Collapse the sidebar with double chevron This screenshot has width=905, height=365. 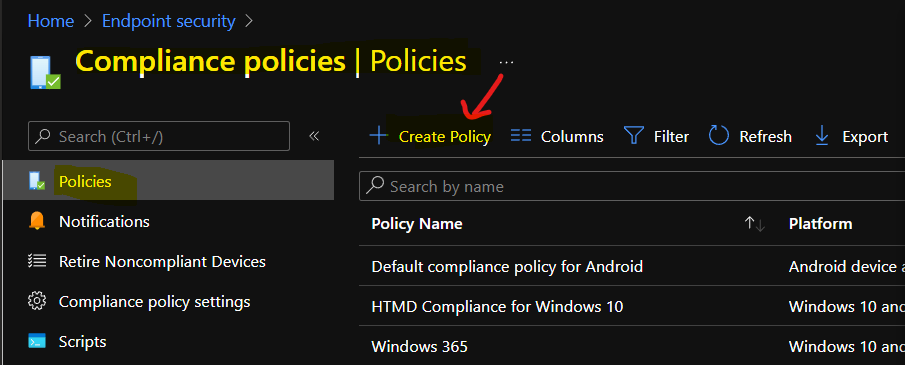(x=314, y=136)
